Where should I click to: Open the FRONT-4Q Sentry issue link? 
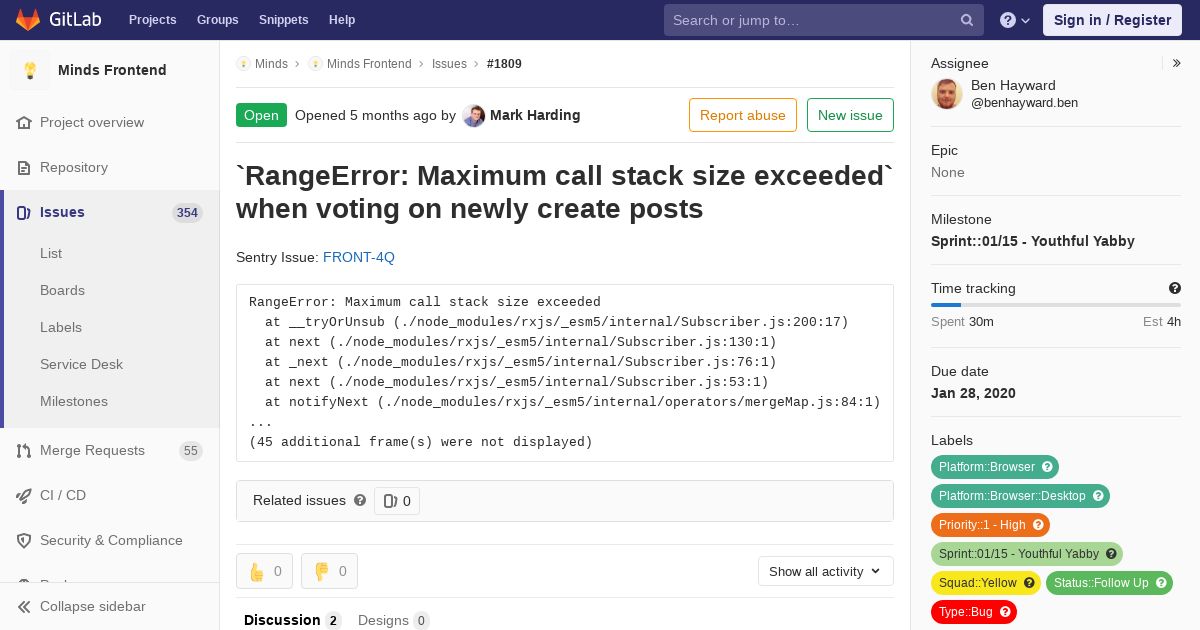(x=358, y=257)
